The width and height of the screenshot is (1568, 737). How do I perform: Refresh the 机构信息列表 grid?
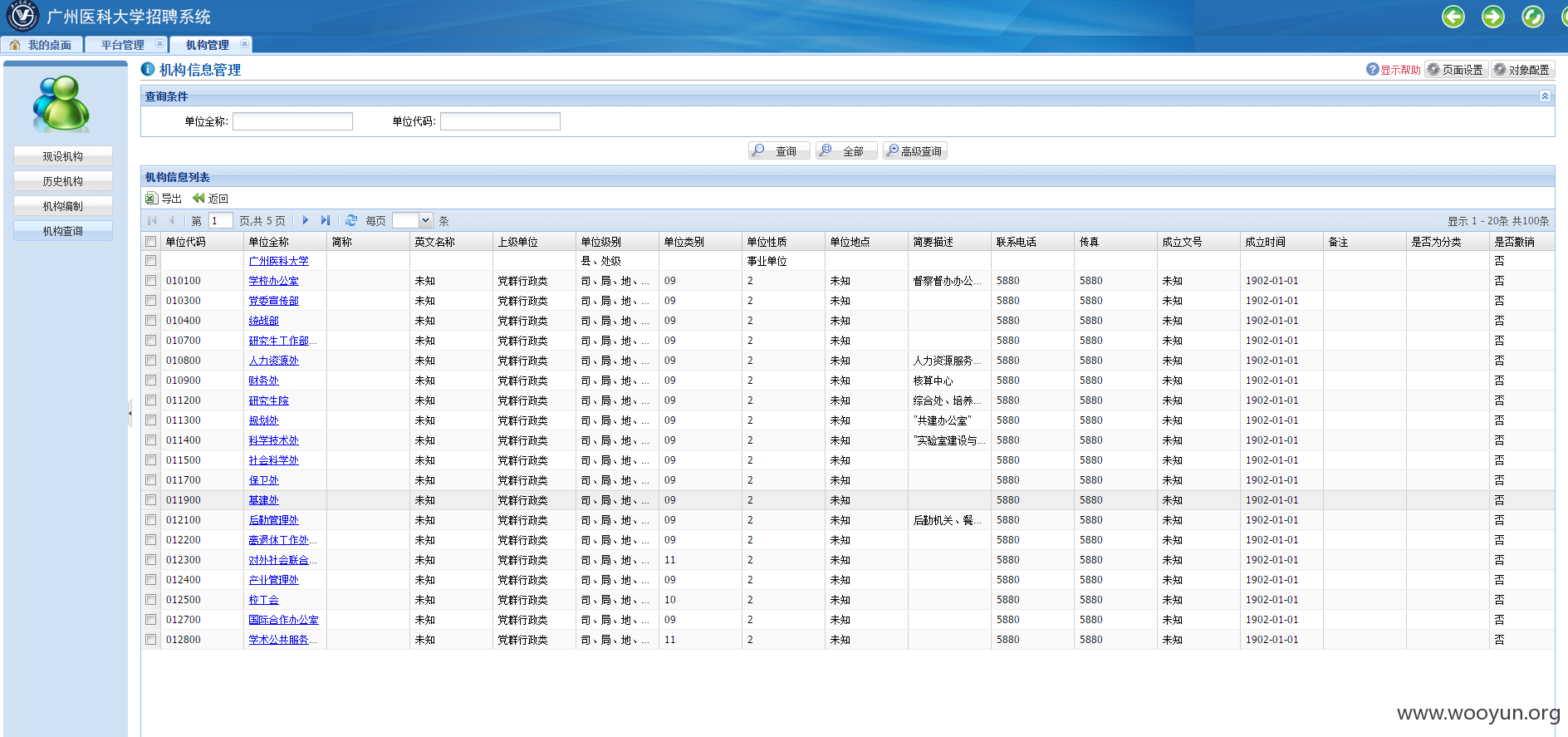pyautogui.click(x=351, y=220)
